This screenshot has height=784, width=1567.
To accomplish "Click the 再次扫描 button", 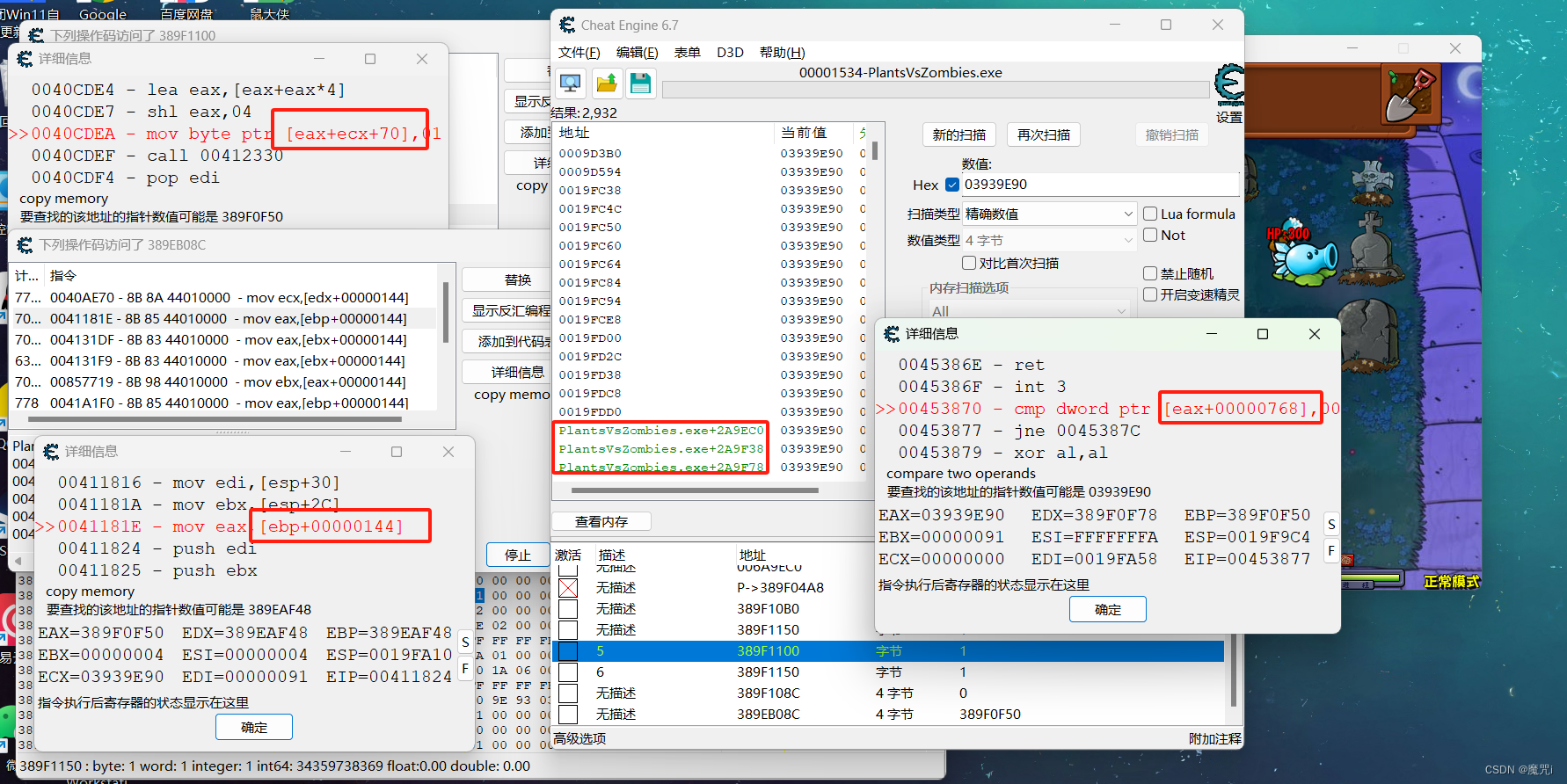I will tap(1043, 135).
